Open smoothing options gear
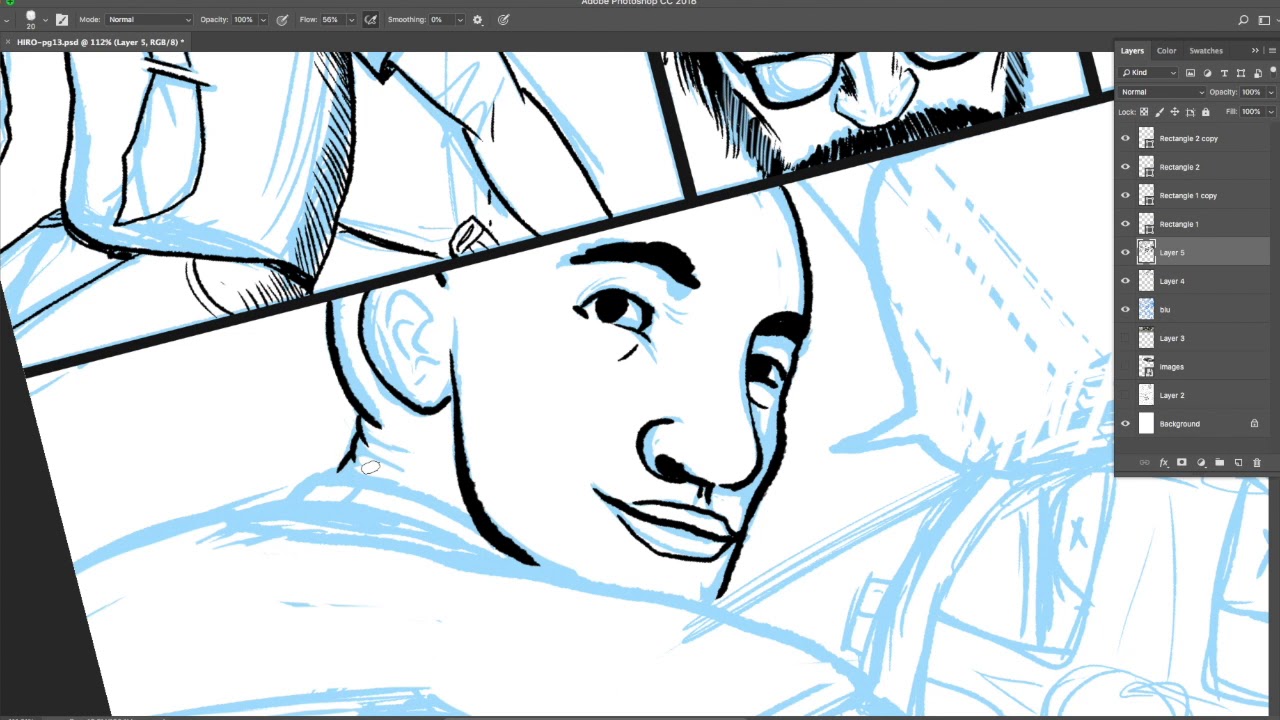Viewport: 1280px width, 720px height. (x=477, y=19)
